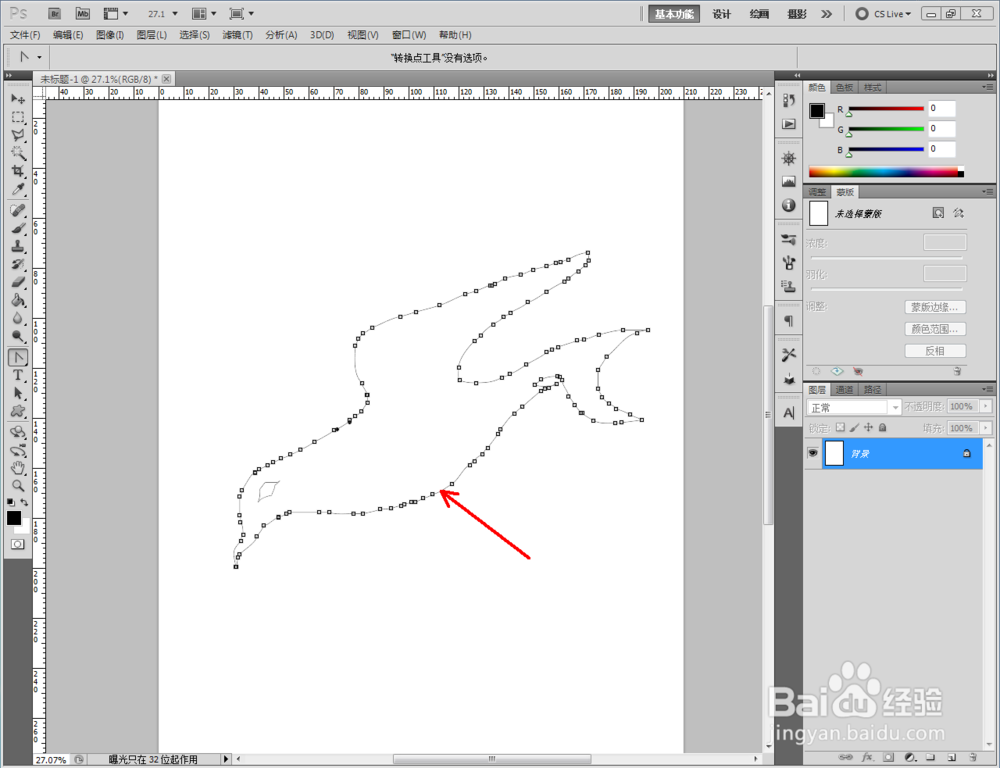Launch Mini Bridge from top bar
This screenshot has height=768, width=1000.
point(82,13)
